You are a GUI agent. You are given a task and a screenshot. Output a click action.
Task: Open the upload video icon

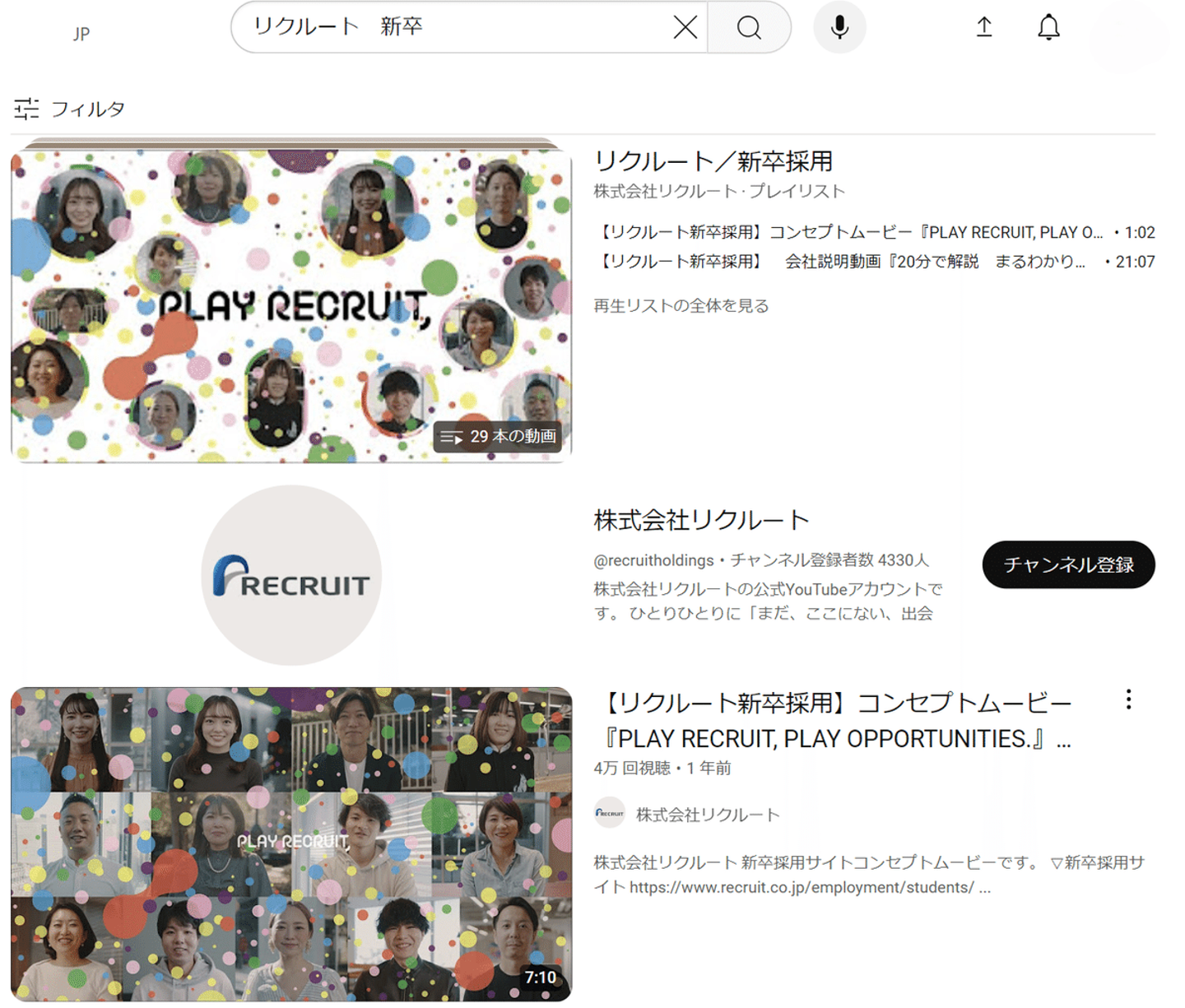[984, 27]
